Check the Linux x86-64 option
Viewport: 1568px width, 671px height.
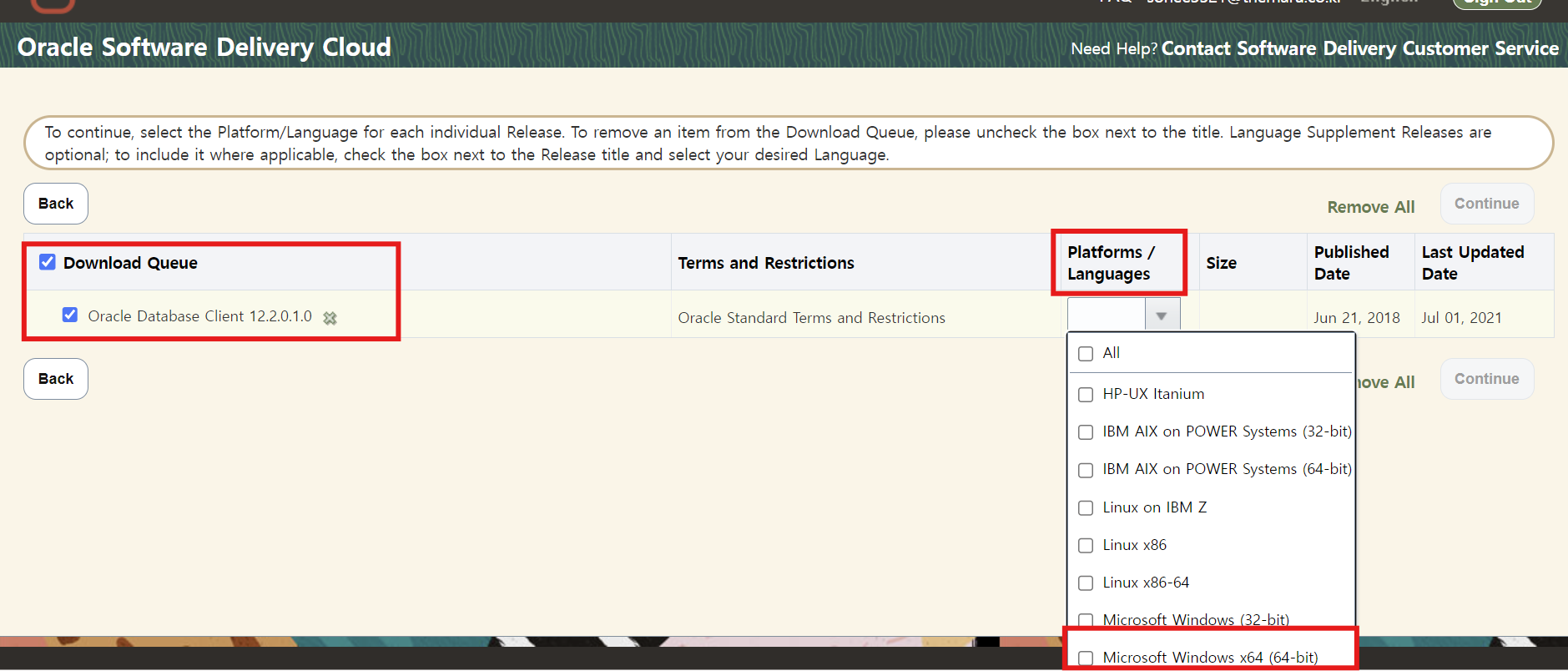[1086, 583]
